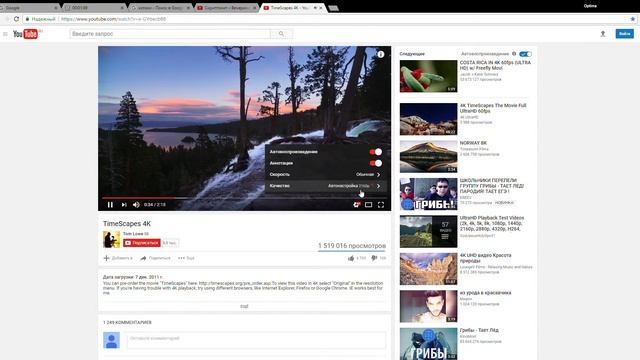Click the timescapes.org link in description

pos(235,283)
